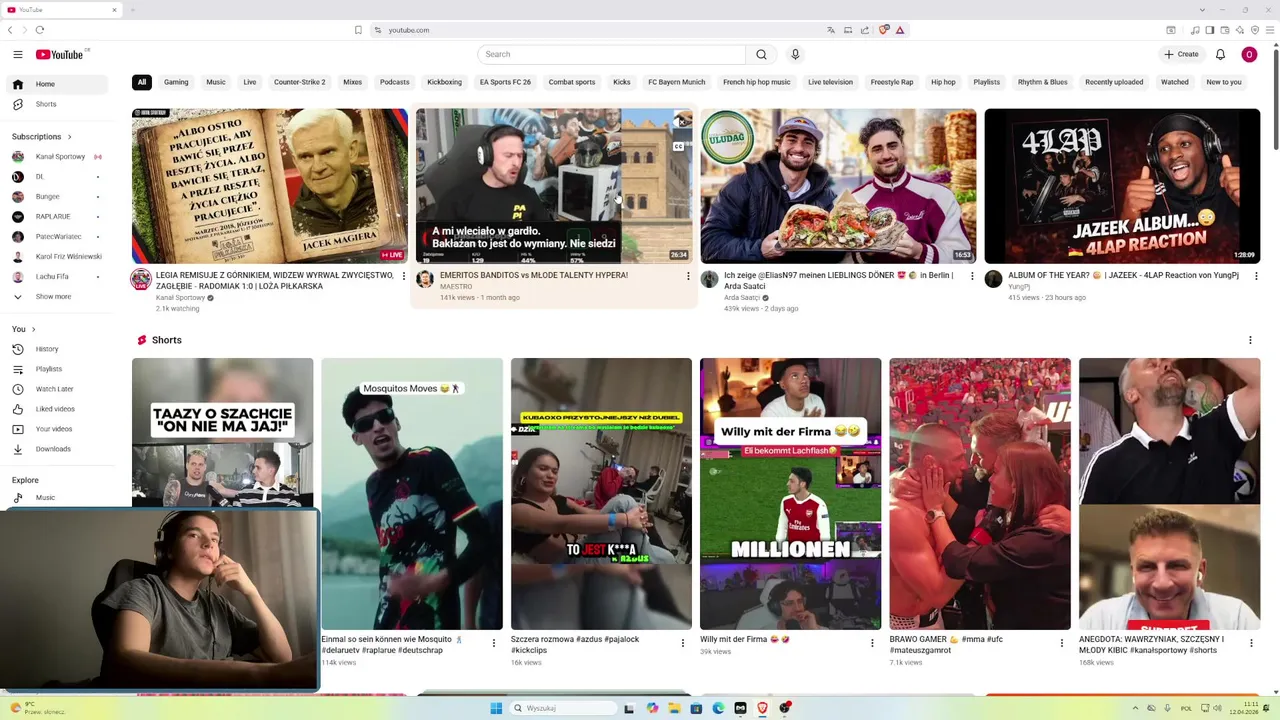This screenshot has height=720, width=1280.
Task: Open the Windows Start menu
Action: 496,708
